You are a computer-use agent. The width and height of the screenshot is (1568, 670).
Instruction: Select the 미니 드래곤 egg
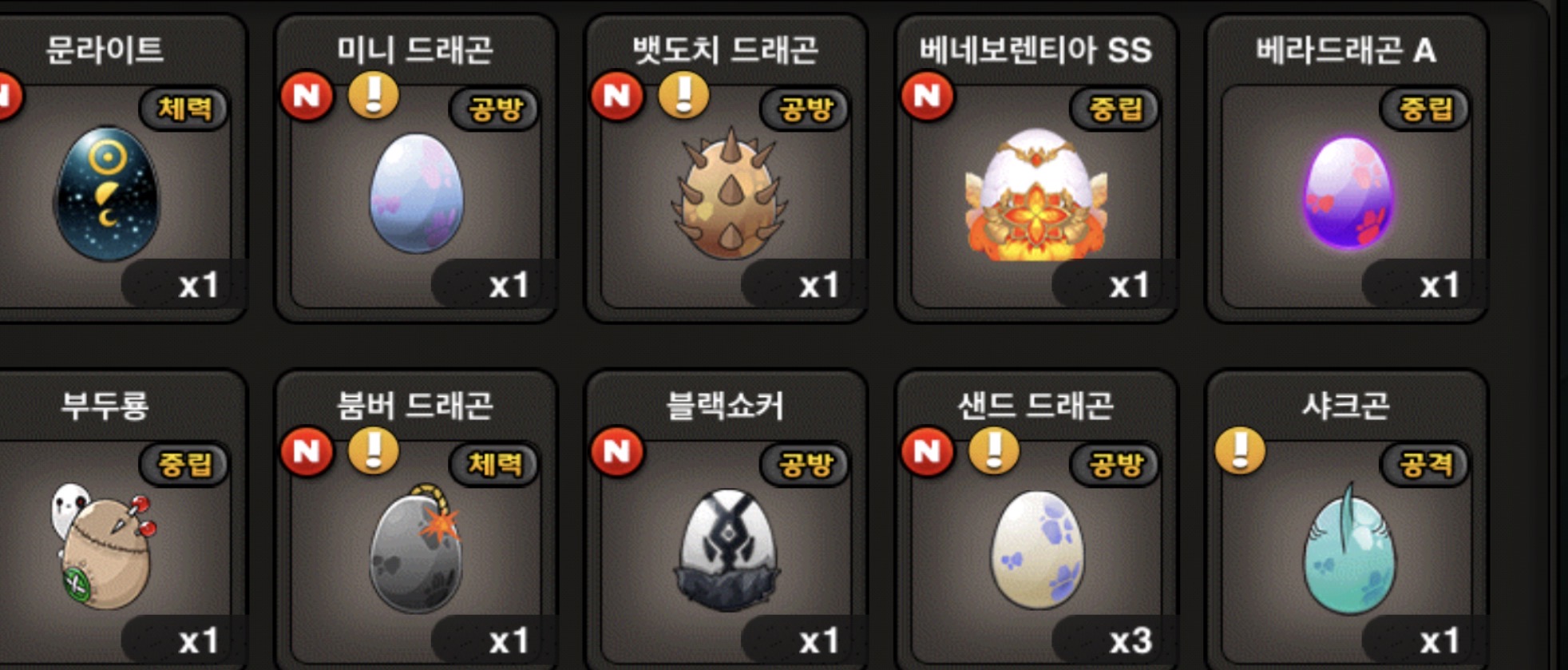coord(416,194)
